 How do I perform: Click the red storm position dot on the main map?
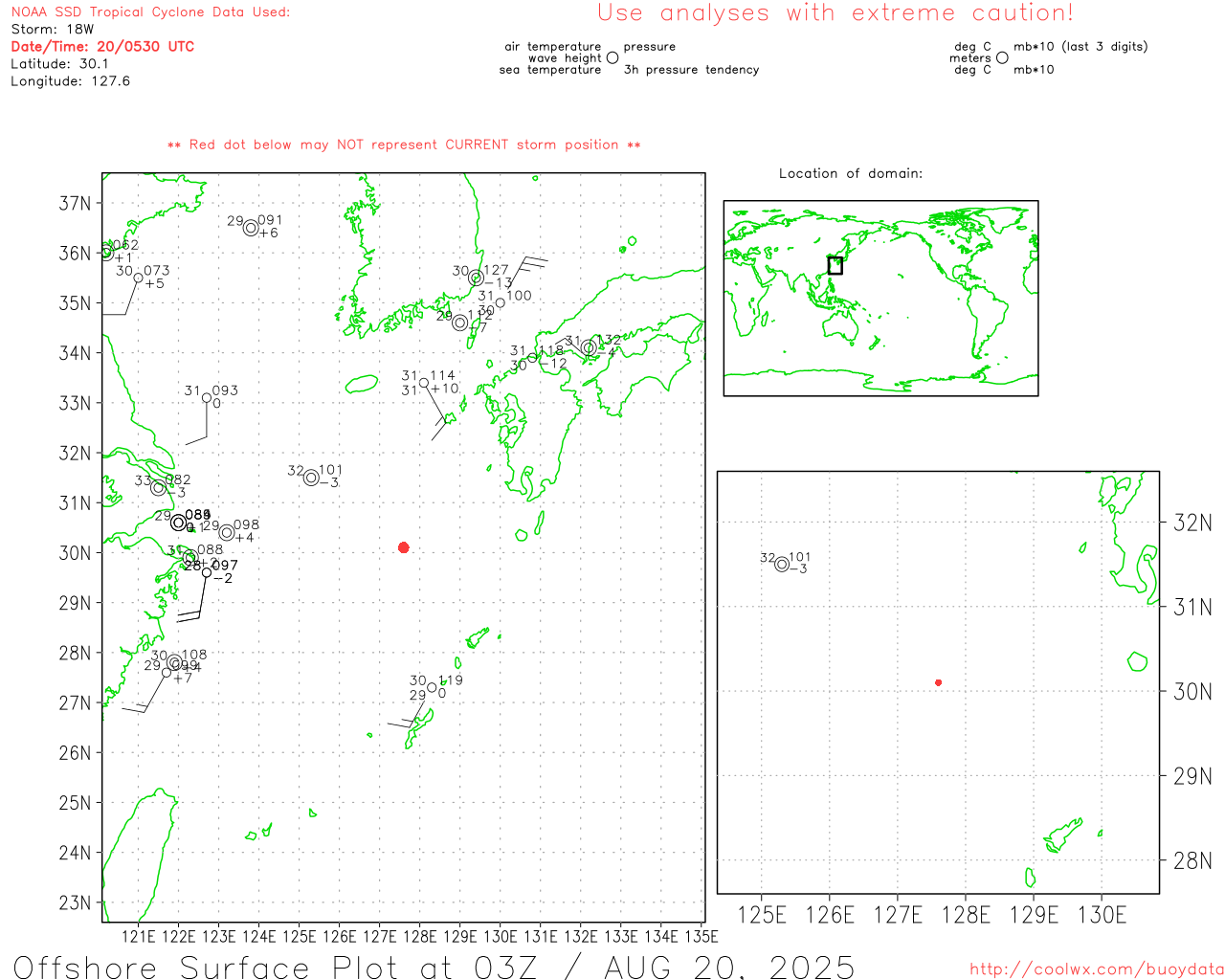click(x=404, y=547)
